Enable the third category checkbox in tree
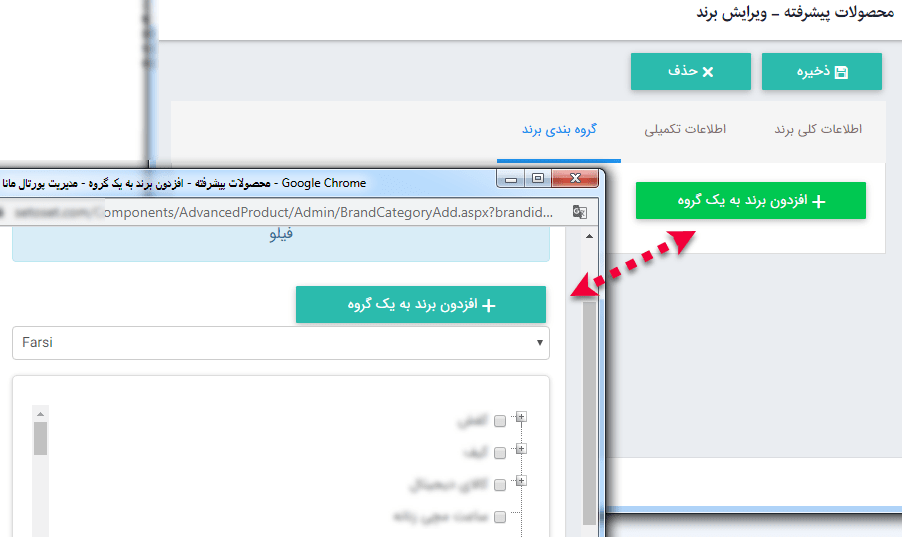Screen dimensions: 902x537 pos(500,486)
